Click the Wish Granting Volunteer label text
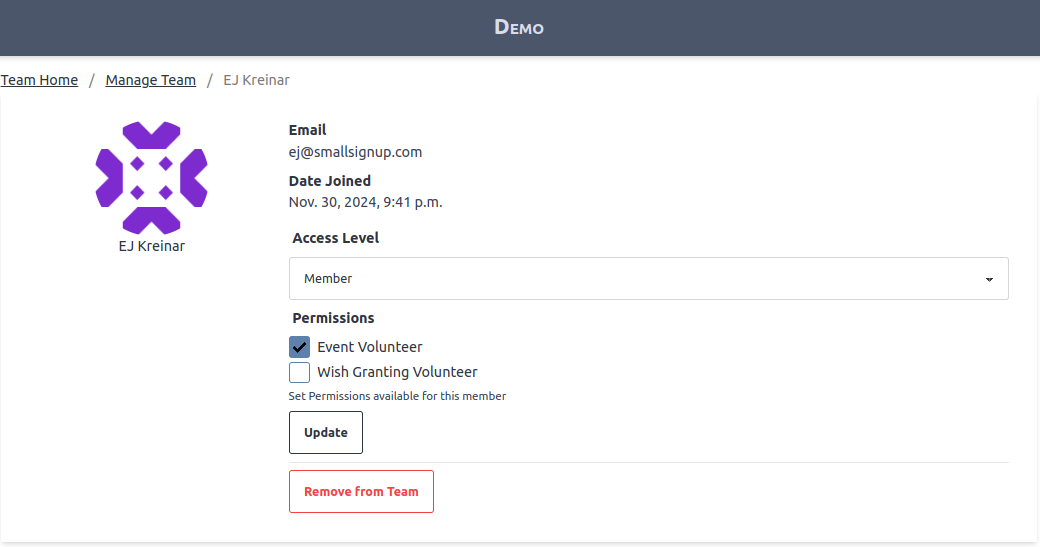The image size is (1040, 547). pyautogui.click(x=397, y=372)
